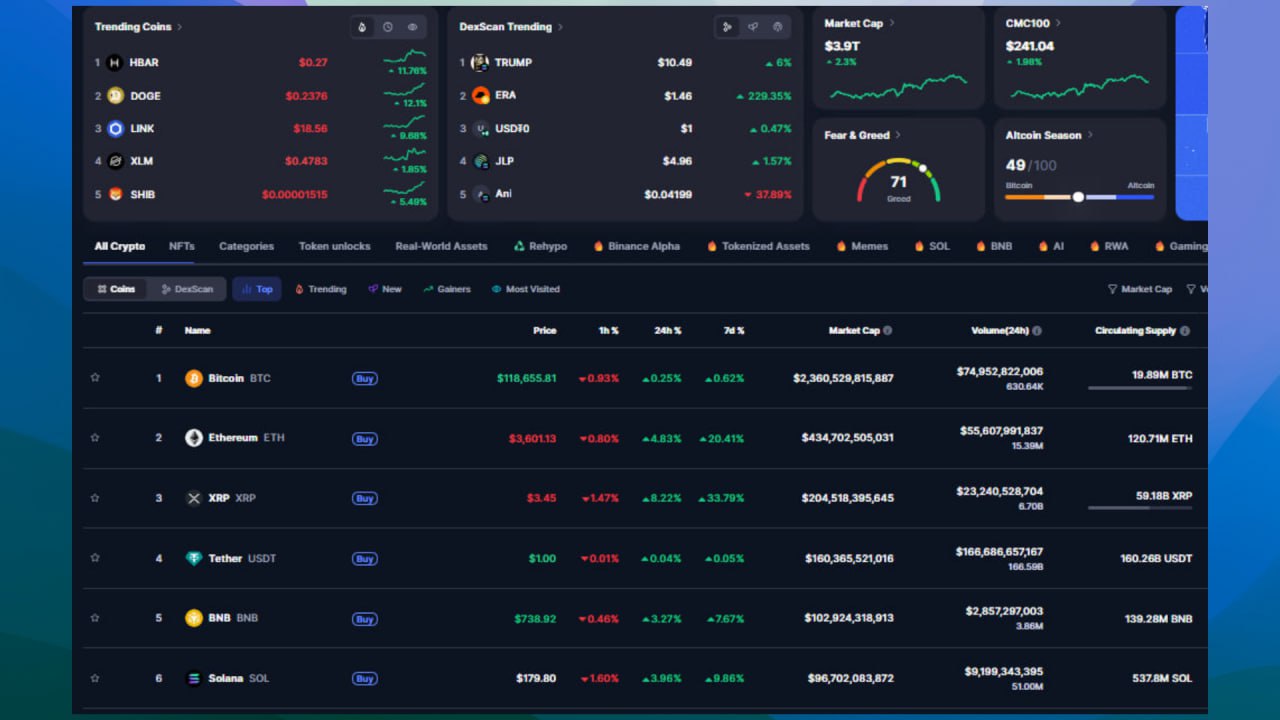Image resolution: width=1280 pixels, height=720 pixels.
Task: Add Ethereum to watchlist with star
Action: tap(95, 438)
